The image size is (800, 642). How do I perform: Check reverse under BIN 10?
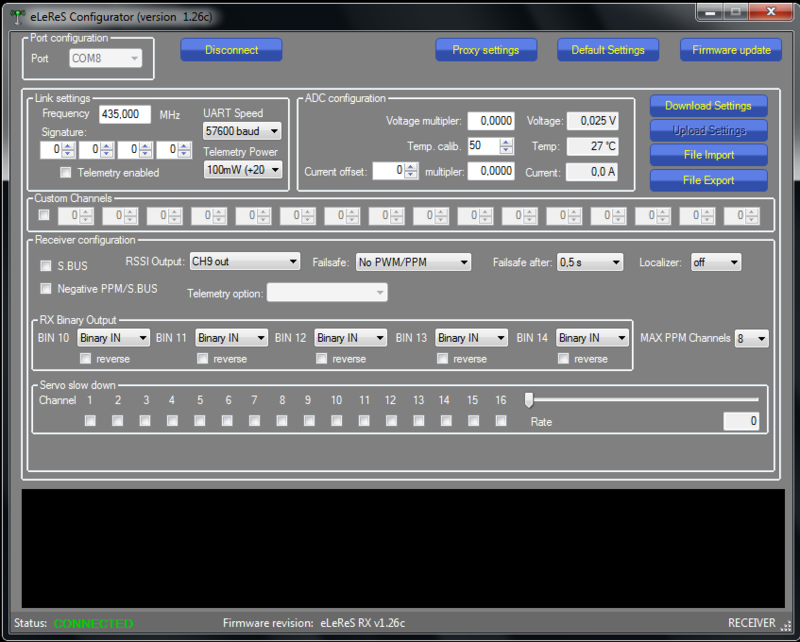[85, 359]
